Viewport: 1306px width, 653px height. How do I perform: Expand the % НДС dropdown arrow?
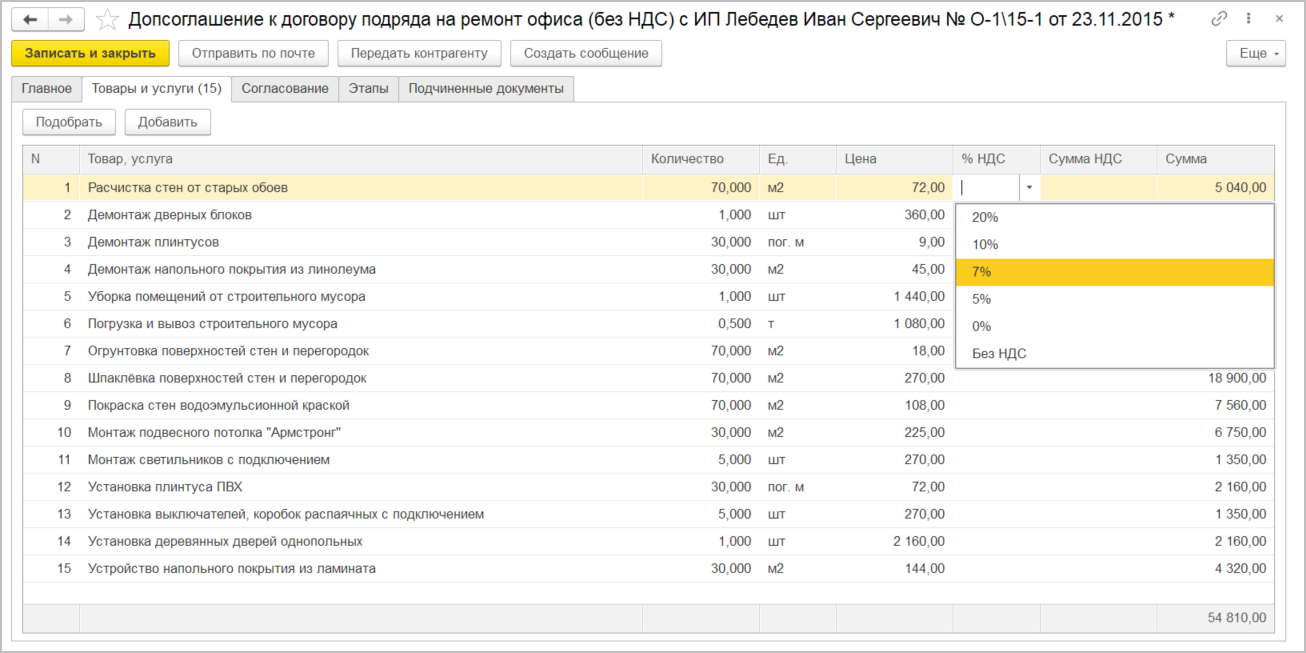tap(1029, 187)
